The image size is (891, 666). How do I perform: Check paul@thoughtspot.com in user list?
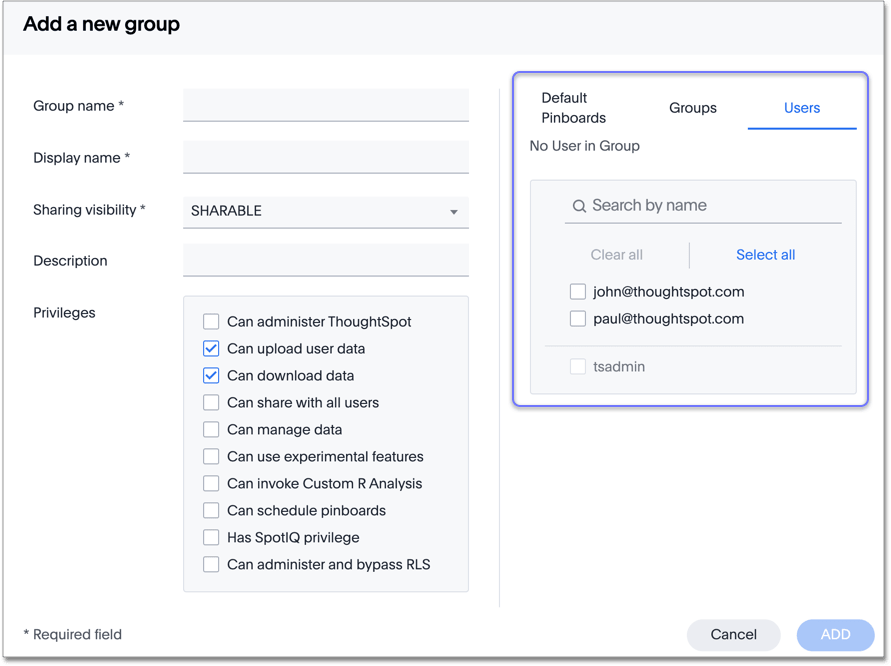[x=577, y=318]
